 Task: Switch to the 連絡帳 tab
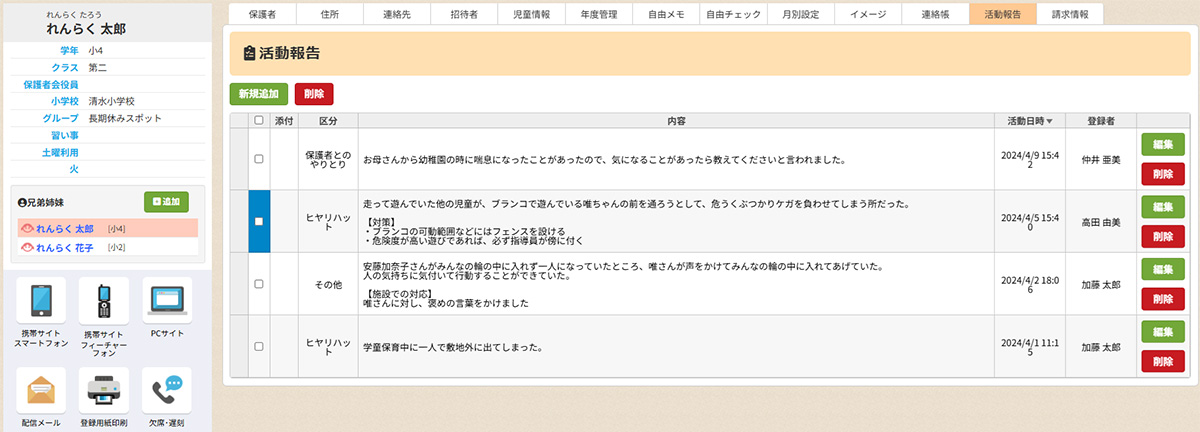pos(935,14)
